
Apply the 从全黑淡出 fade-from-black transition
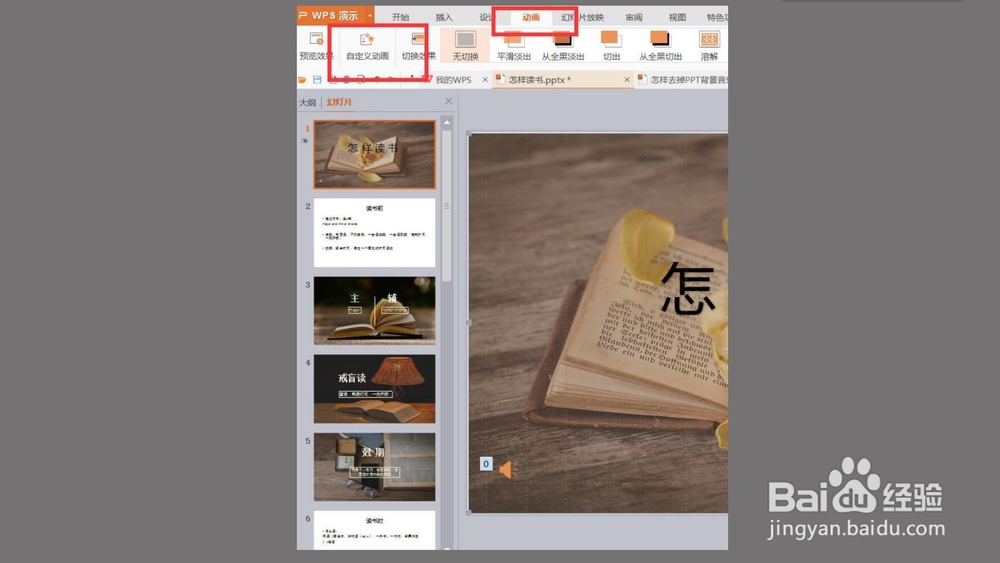click(x=562, y=45)
